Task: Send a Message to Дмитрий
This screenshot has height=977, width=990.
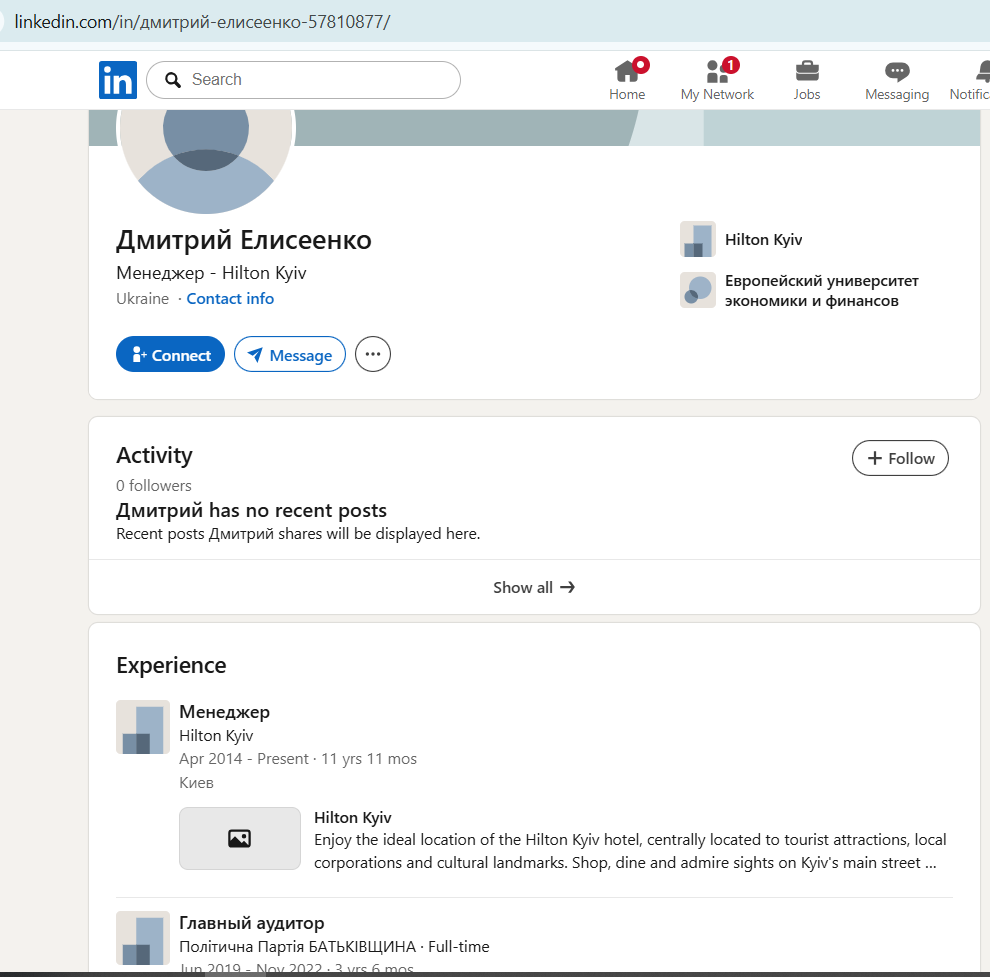Action: (289, 354)
